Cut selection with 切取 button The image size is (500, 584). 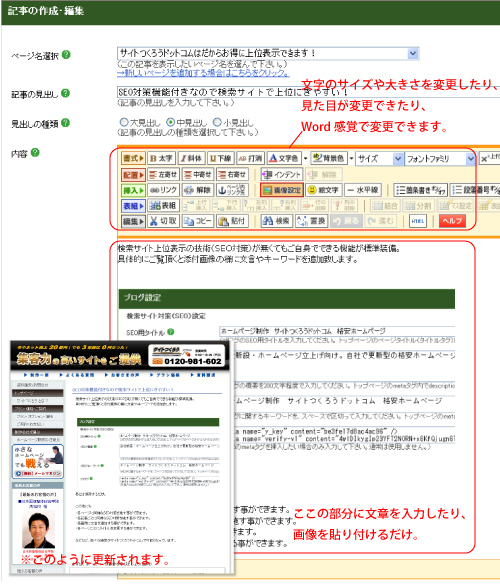coord(163,221)
